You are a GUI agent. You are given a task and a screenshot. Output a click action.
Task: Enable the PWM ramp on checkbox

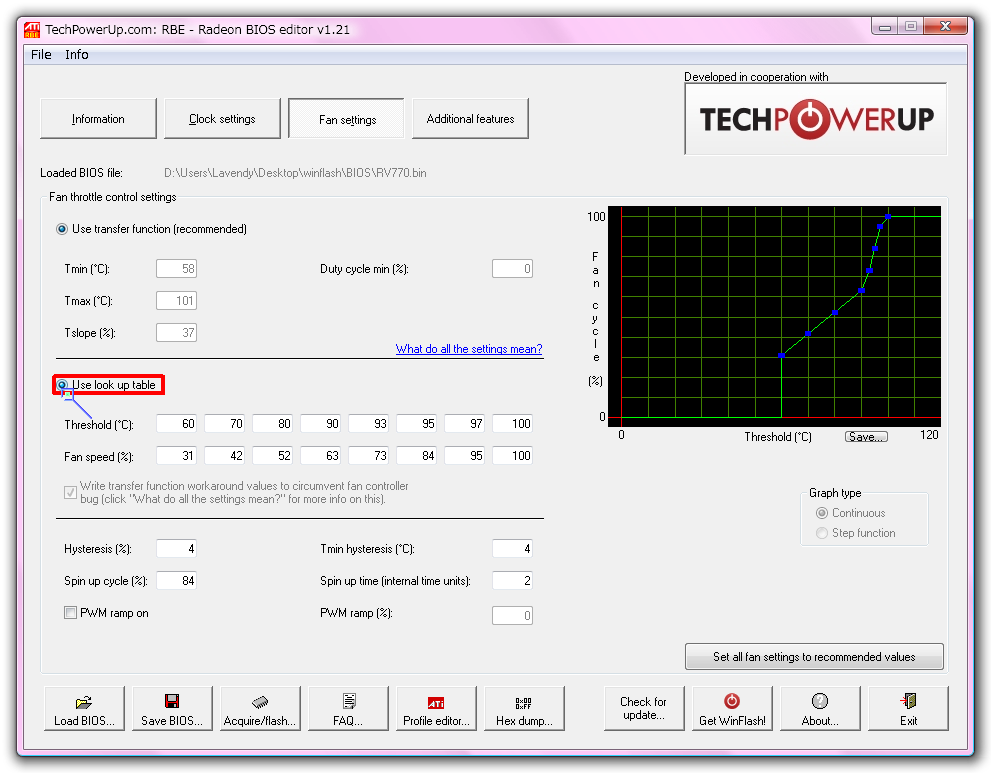point(70,612)
